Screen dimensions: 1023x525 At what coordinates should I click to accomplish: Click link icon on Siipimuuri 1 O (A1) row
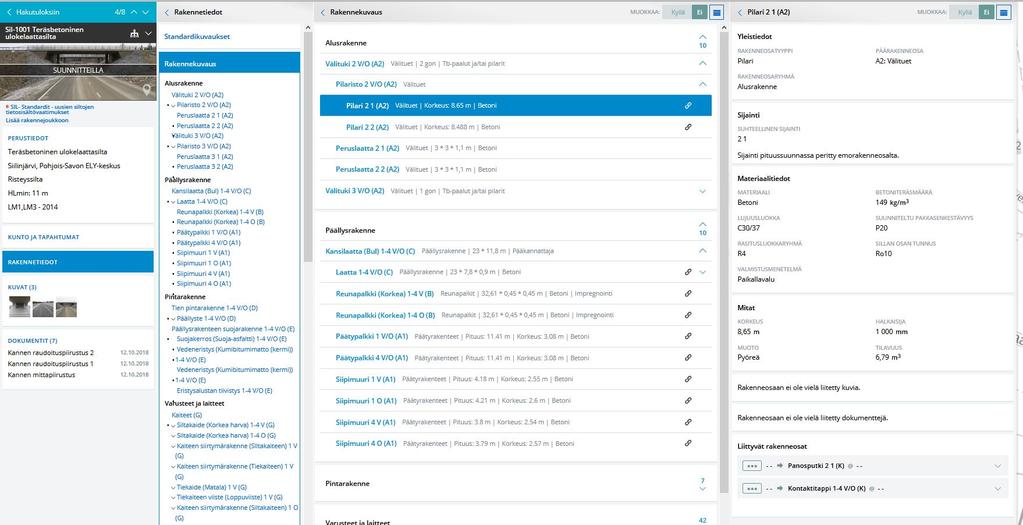[x=688, y=400]
